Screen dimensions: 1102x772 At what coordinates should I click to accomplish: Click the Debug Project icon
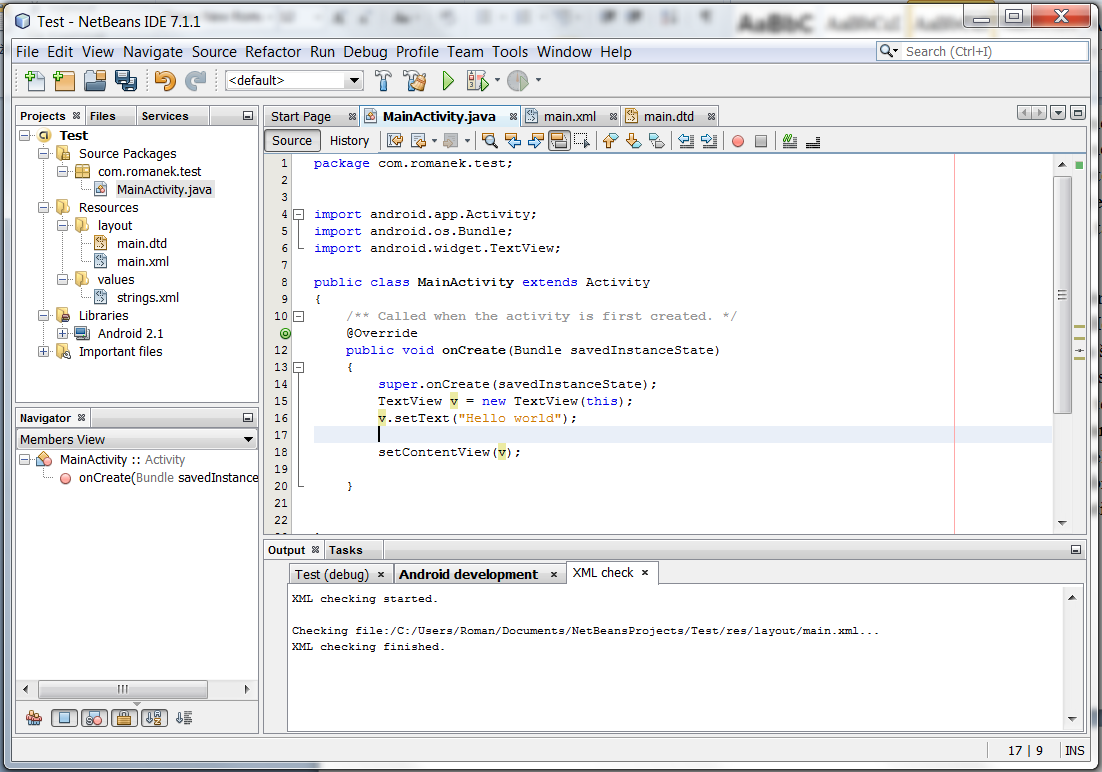(x=477, y=81)
